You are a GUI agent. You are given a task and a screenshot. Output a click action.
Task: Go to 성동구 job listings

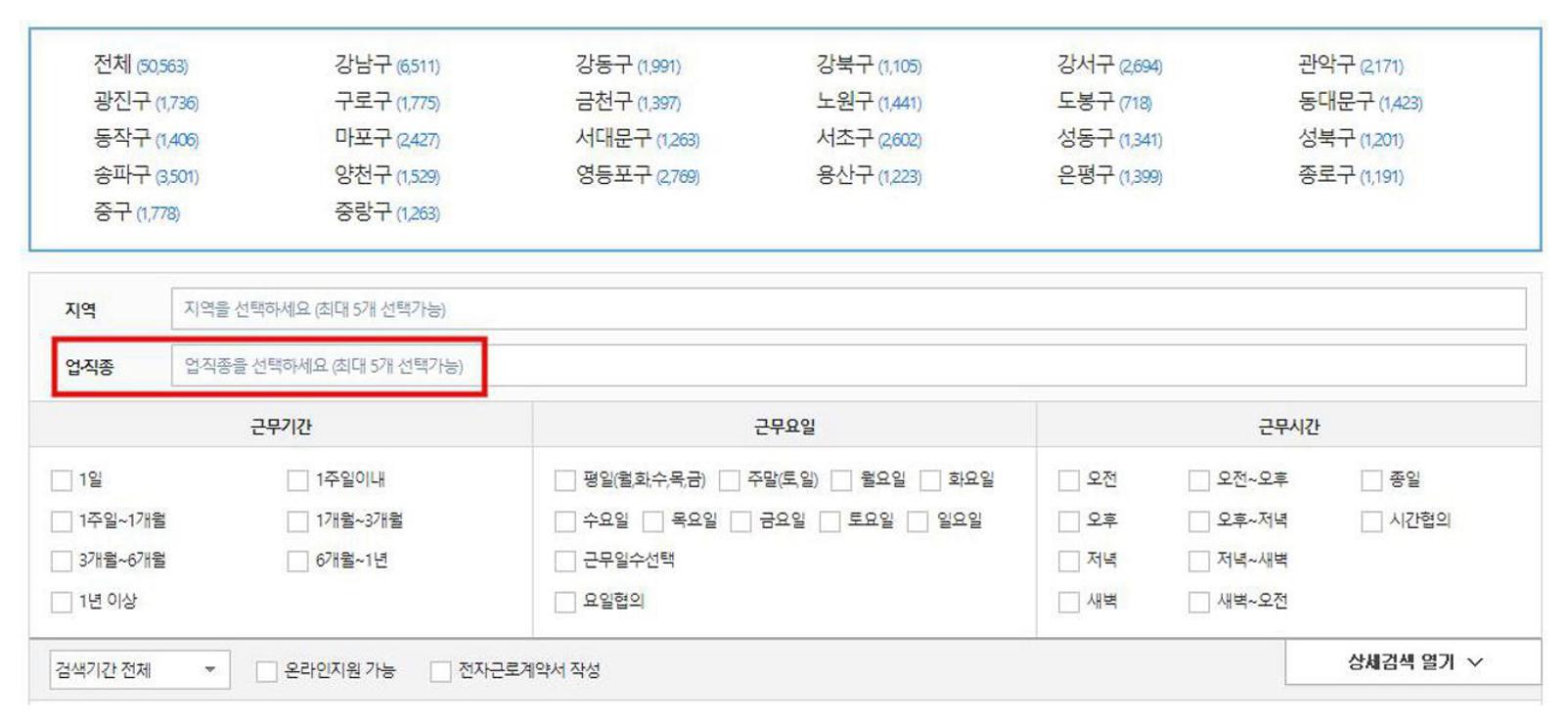click(1109, 139)
